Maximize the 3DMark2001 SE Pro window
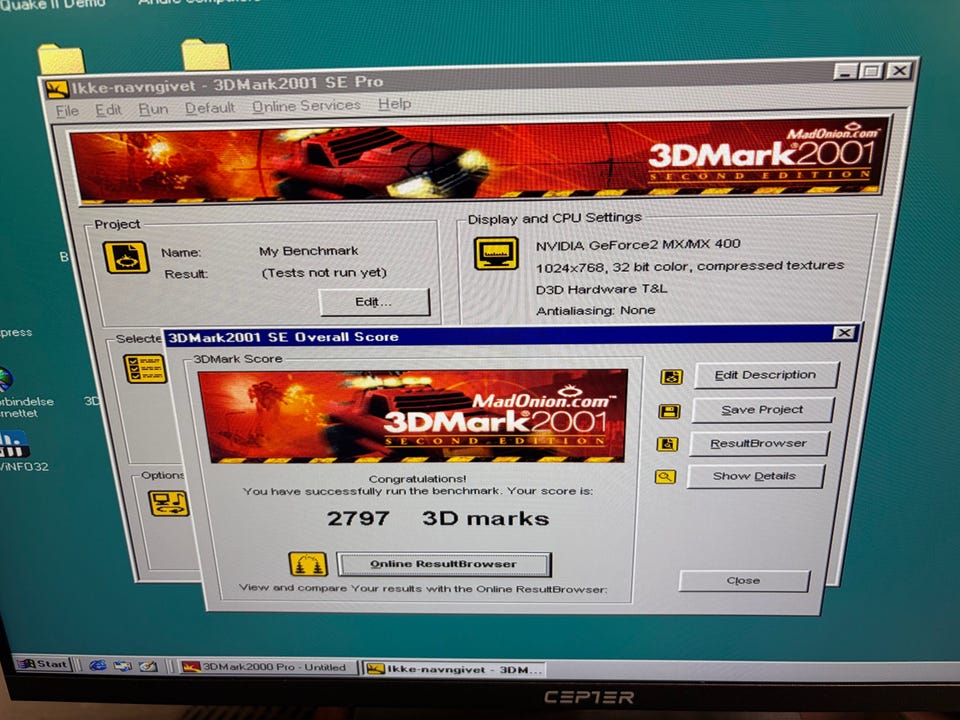960x720 pixels. point(872,71)
